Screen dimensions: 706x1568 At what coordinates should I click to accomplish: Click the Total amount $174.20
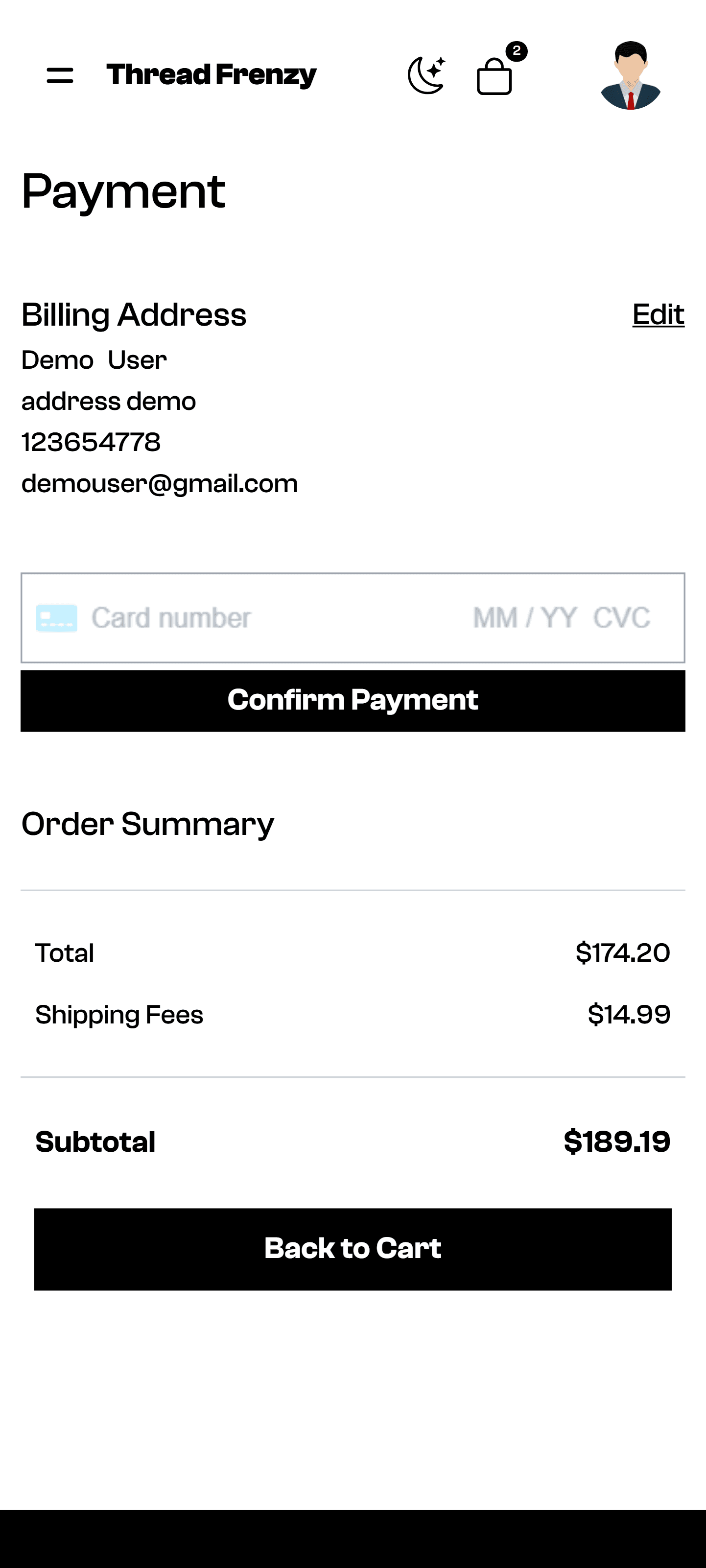tap(623, 952)
